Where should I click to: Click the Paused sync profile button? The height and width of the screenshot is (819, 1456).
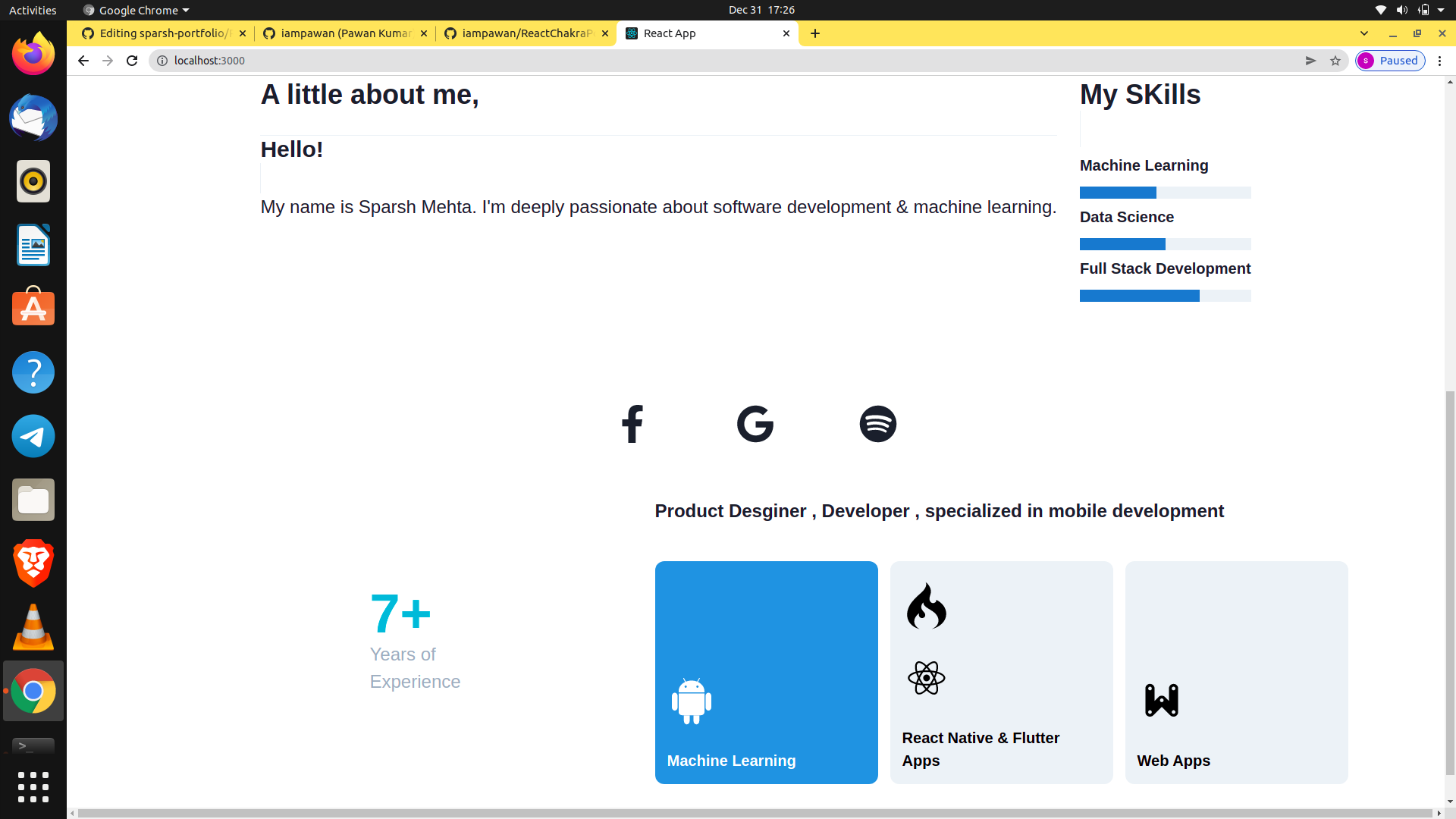[x=1390, y=61]
